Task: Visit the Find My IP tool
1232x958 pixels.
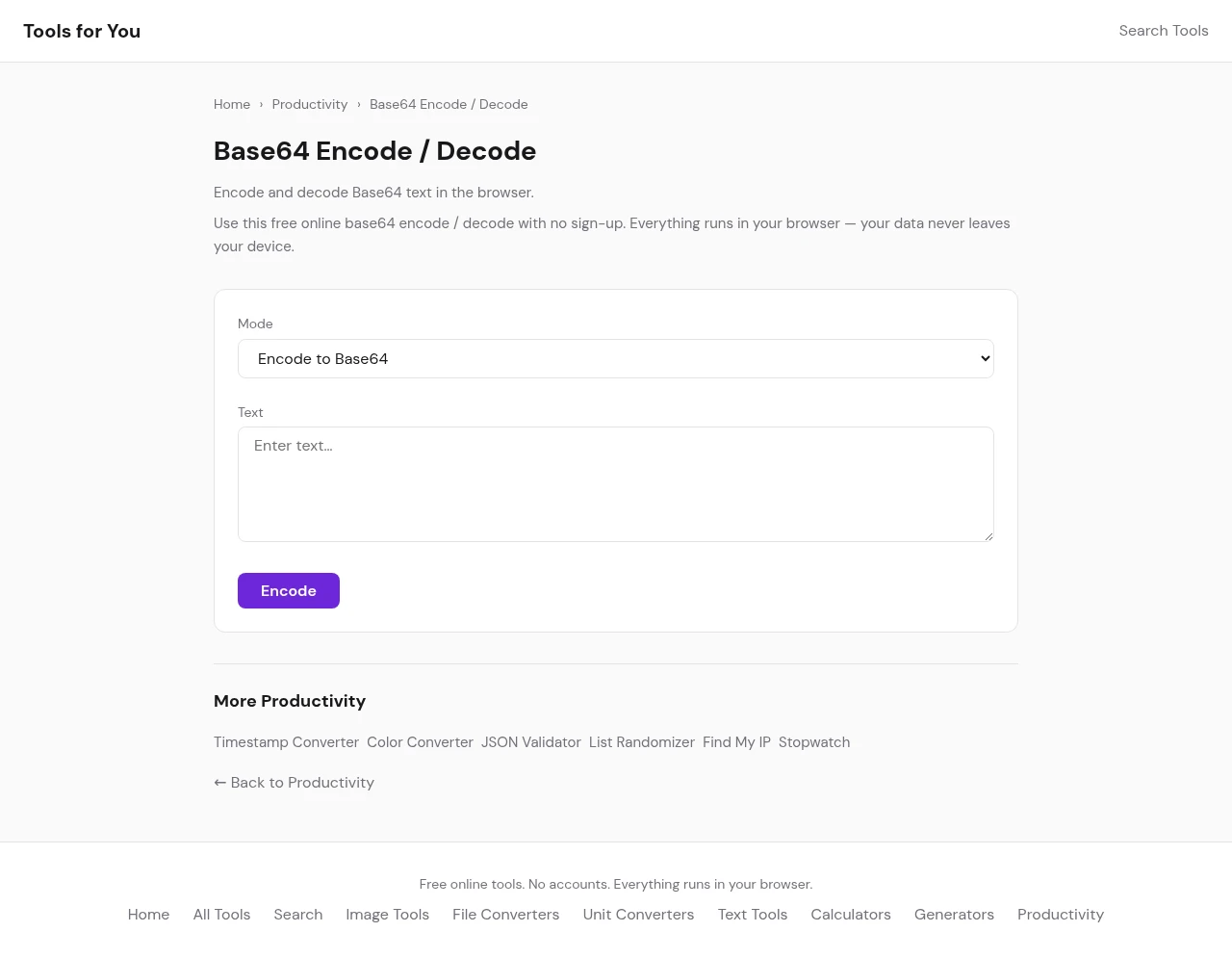Action: point(736,742)
